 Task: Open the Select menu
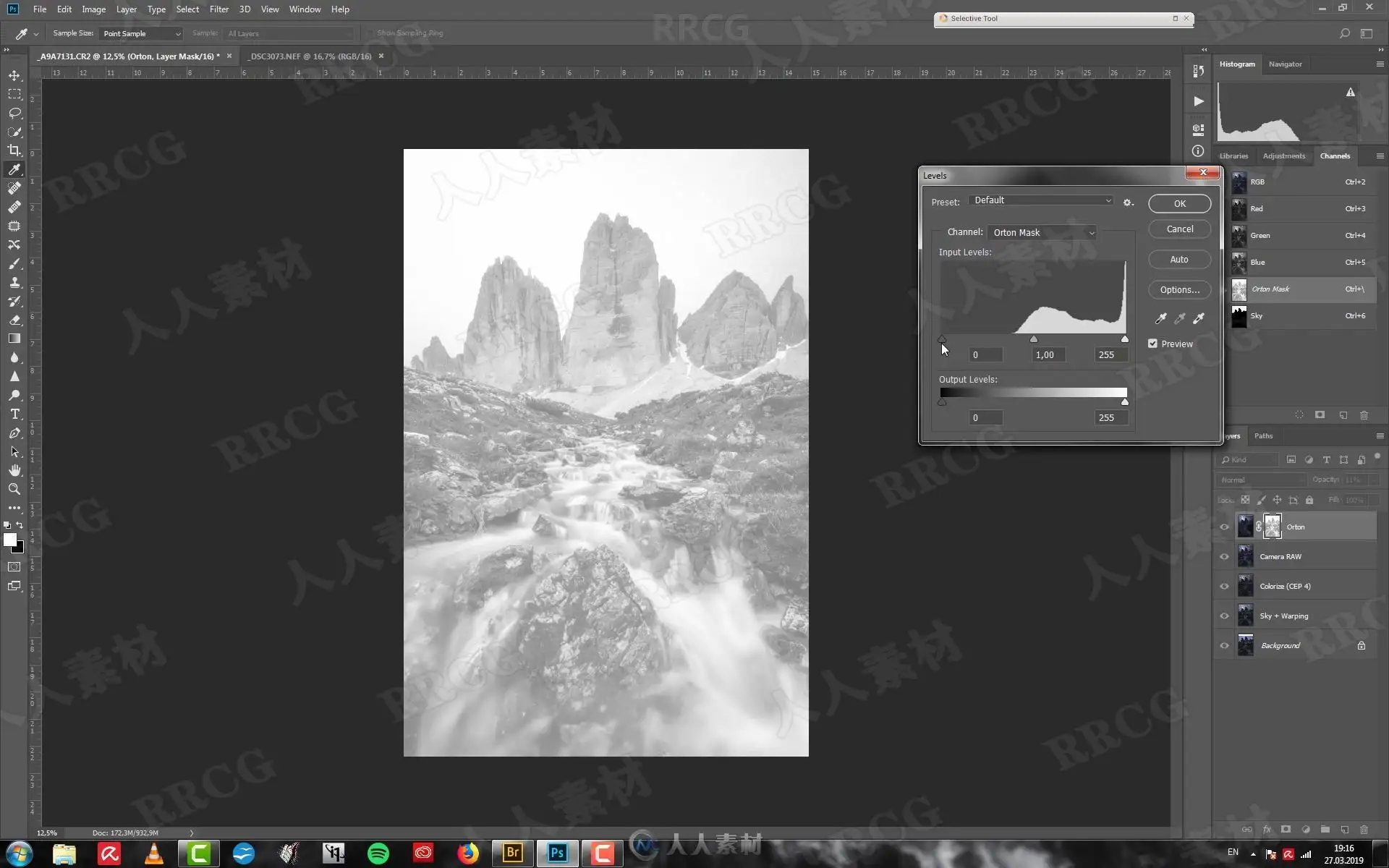tap(187, 9)
